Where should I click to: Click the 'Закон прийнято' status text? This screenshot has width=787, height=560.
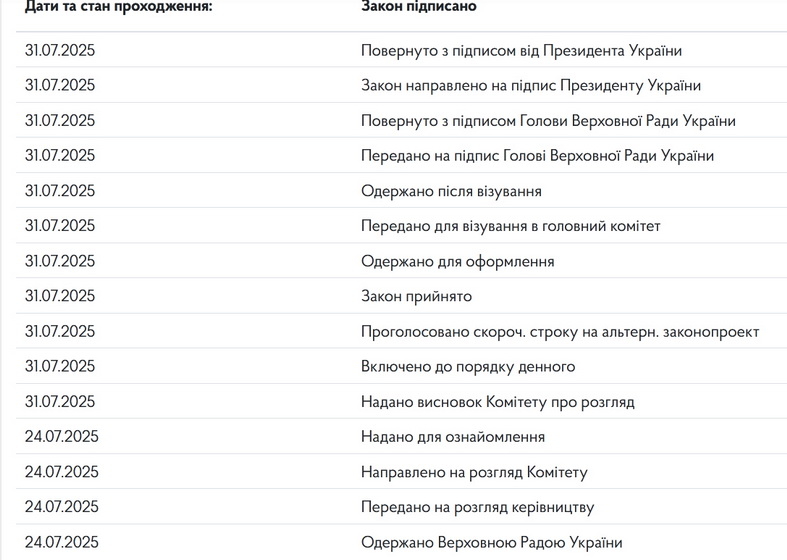(x=416, y=296)
